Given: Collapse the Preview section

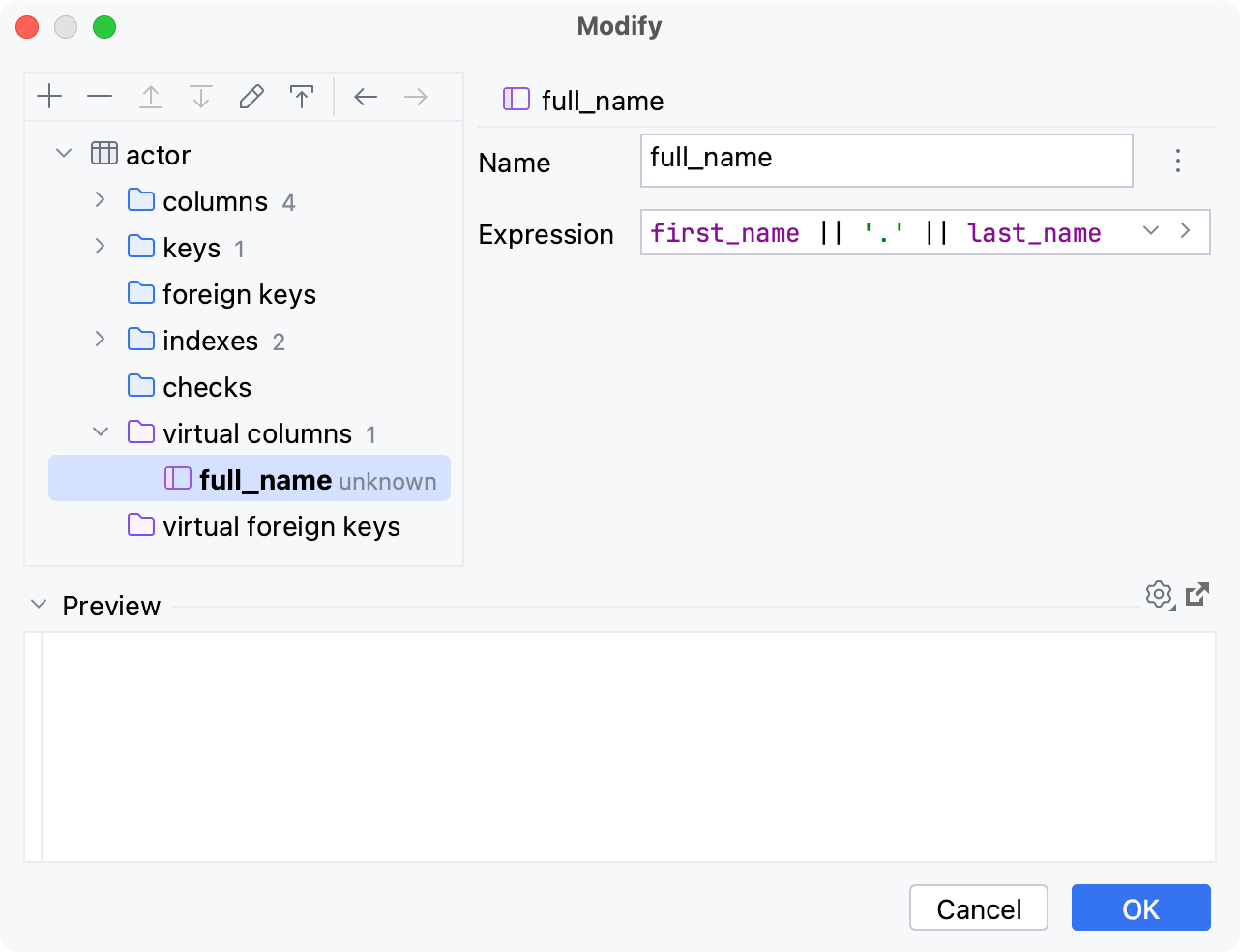Looking at the screenshot, I should [x=38, y=604].
